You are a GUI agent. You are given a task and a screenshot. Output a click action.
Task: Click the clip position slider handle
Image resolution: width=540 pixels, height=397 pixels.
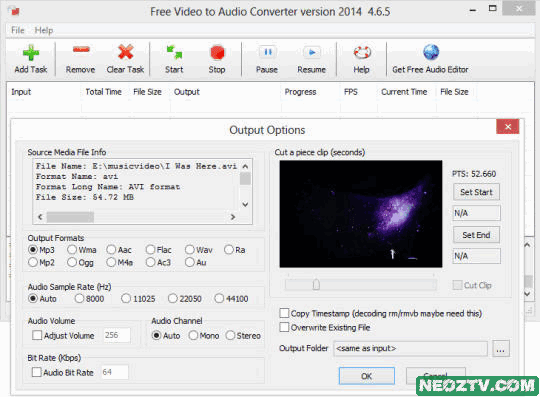[x=316, y=284]
